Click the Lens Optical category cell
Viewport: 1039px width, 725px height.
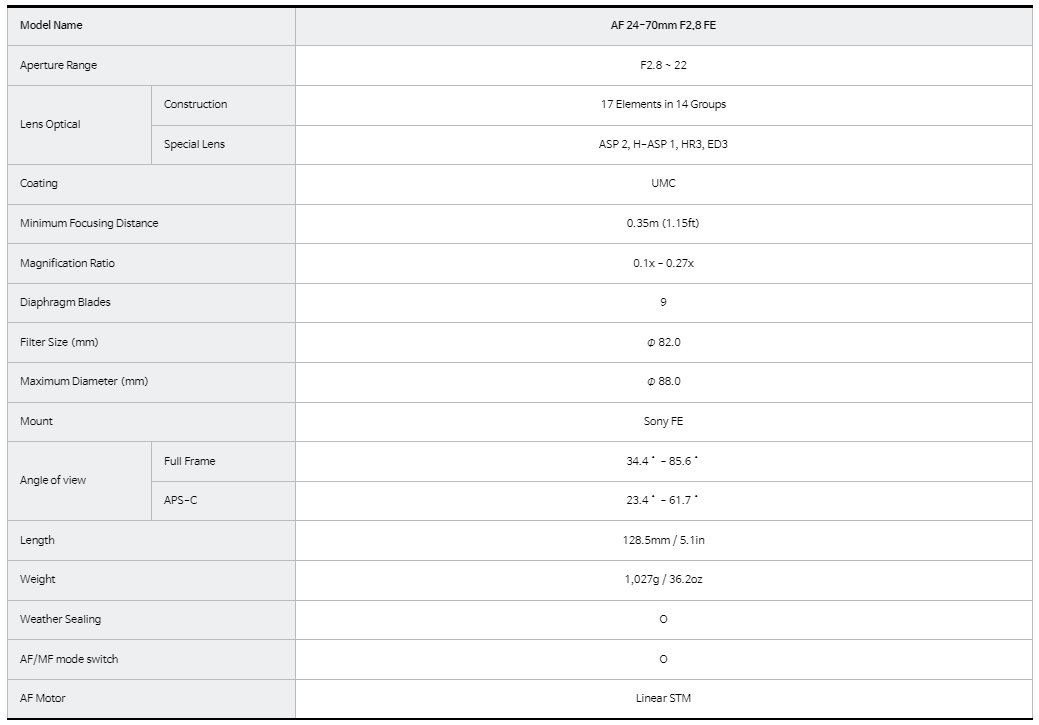pos(50,124)
